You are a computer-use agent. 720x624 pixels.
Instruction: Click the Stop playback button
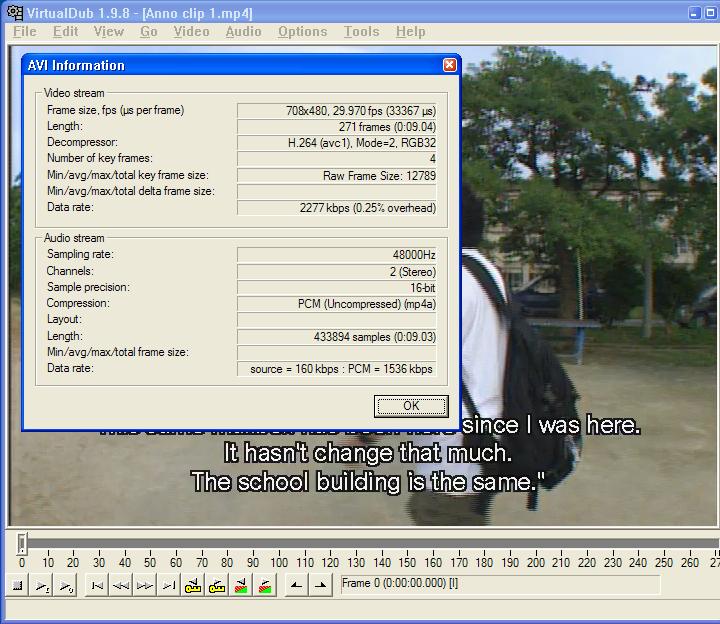(x=17, y=585)
